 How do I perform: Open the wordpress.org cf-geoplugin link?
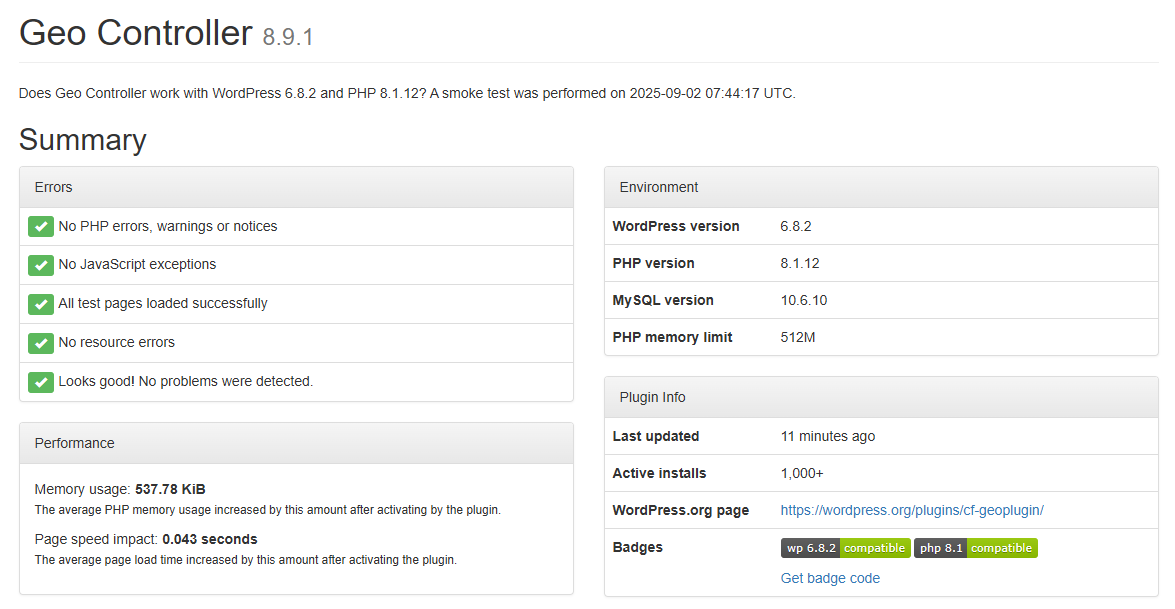coord(911,510)
